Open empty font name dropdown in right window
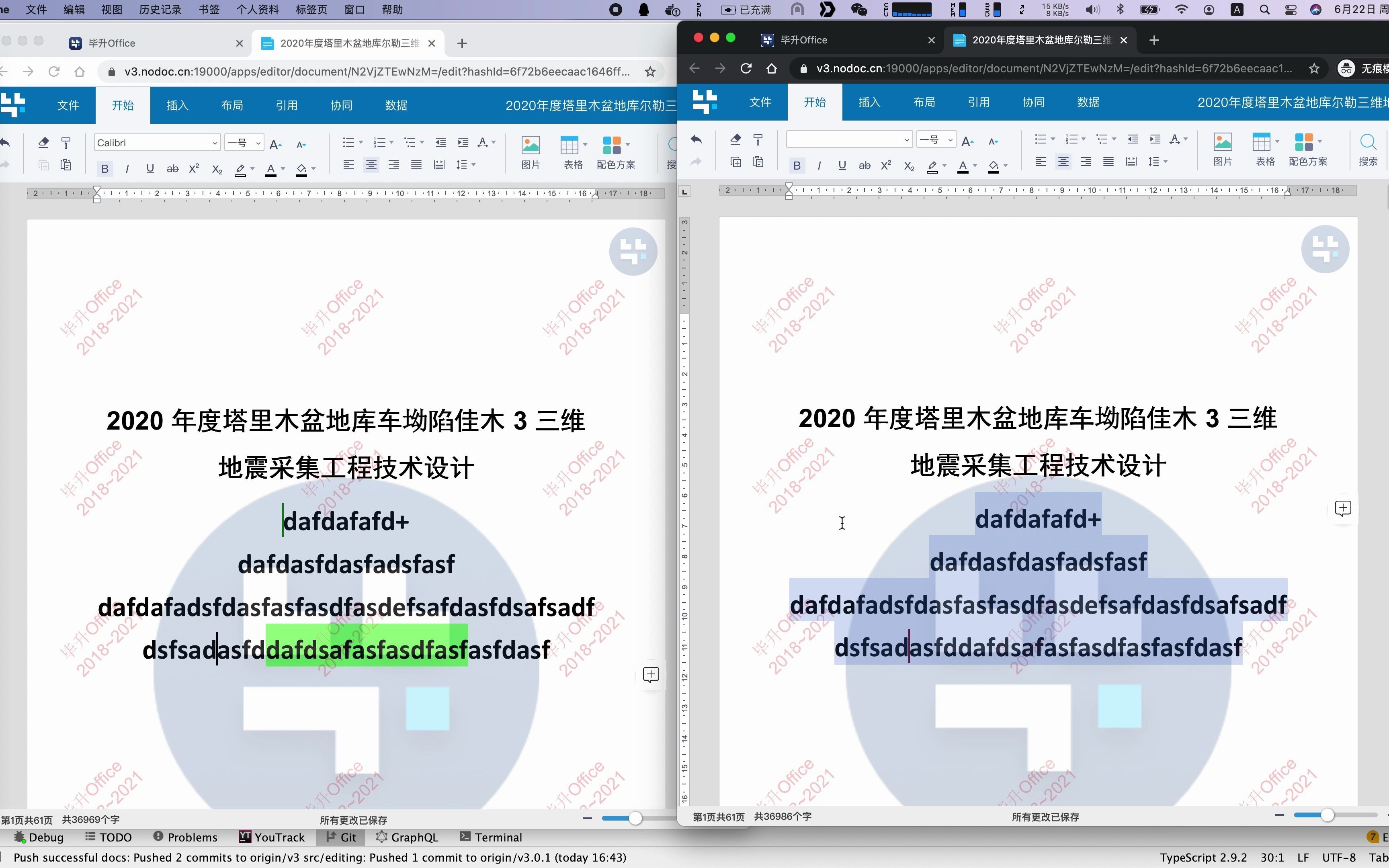The image size is (1389, 868). pyautogui.click(x=907, y=139)
